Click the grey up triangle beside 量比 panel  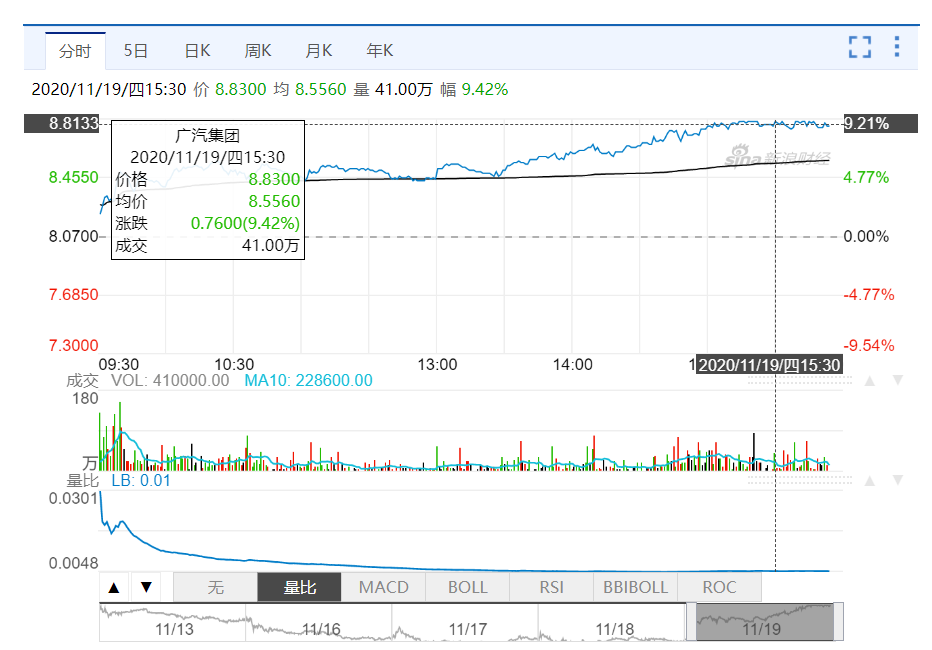(870, 481)
